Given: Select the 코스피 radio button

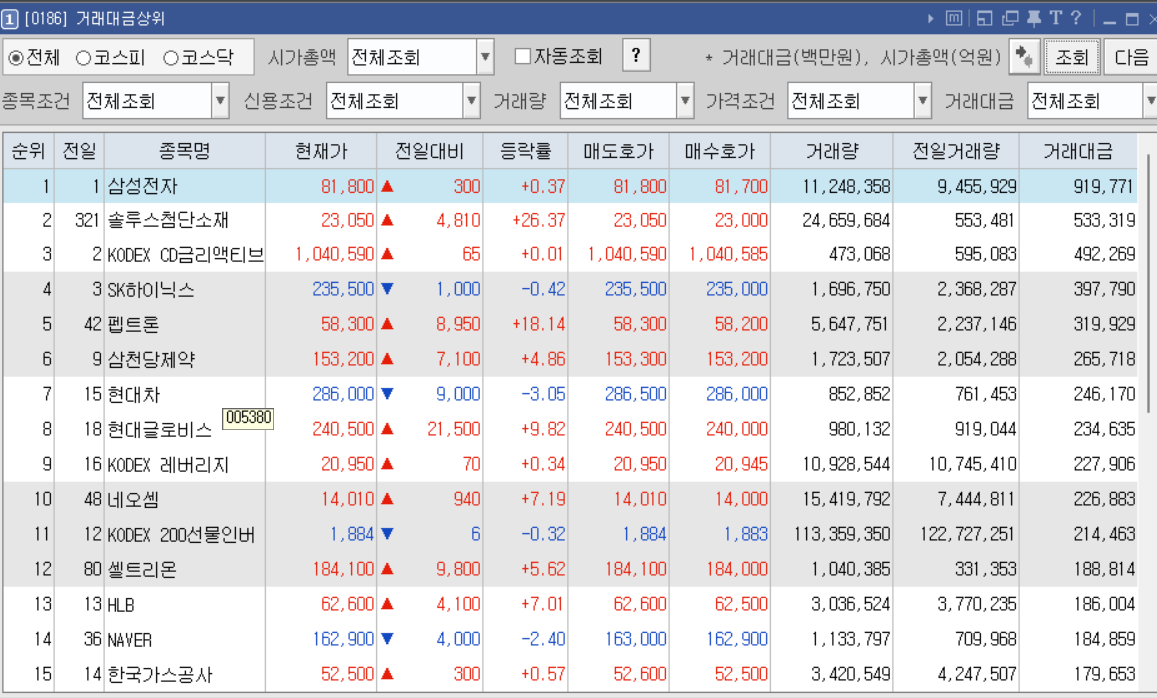Looking at the screenshot, I should 83,58.
